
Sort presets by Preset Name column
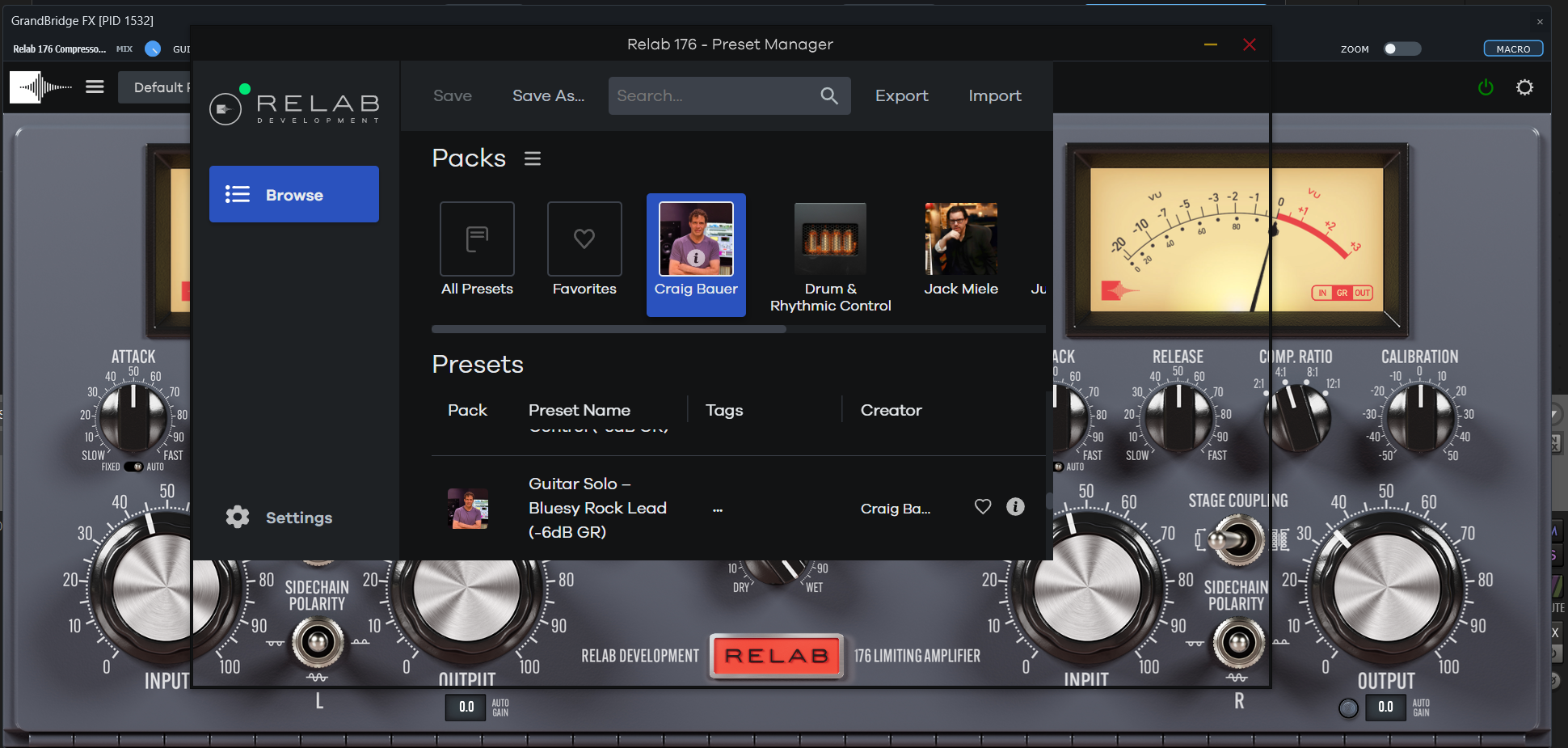pyautogui.click(x=580, y=410)
